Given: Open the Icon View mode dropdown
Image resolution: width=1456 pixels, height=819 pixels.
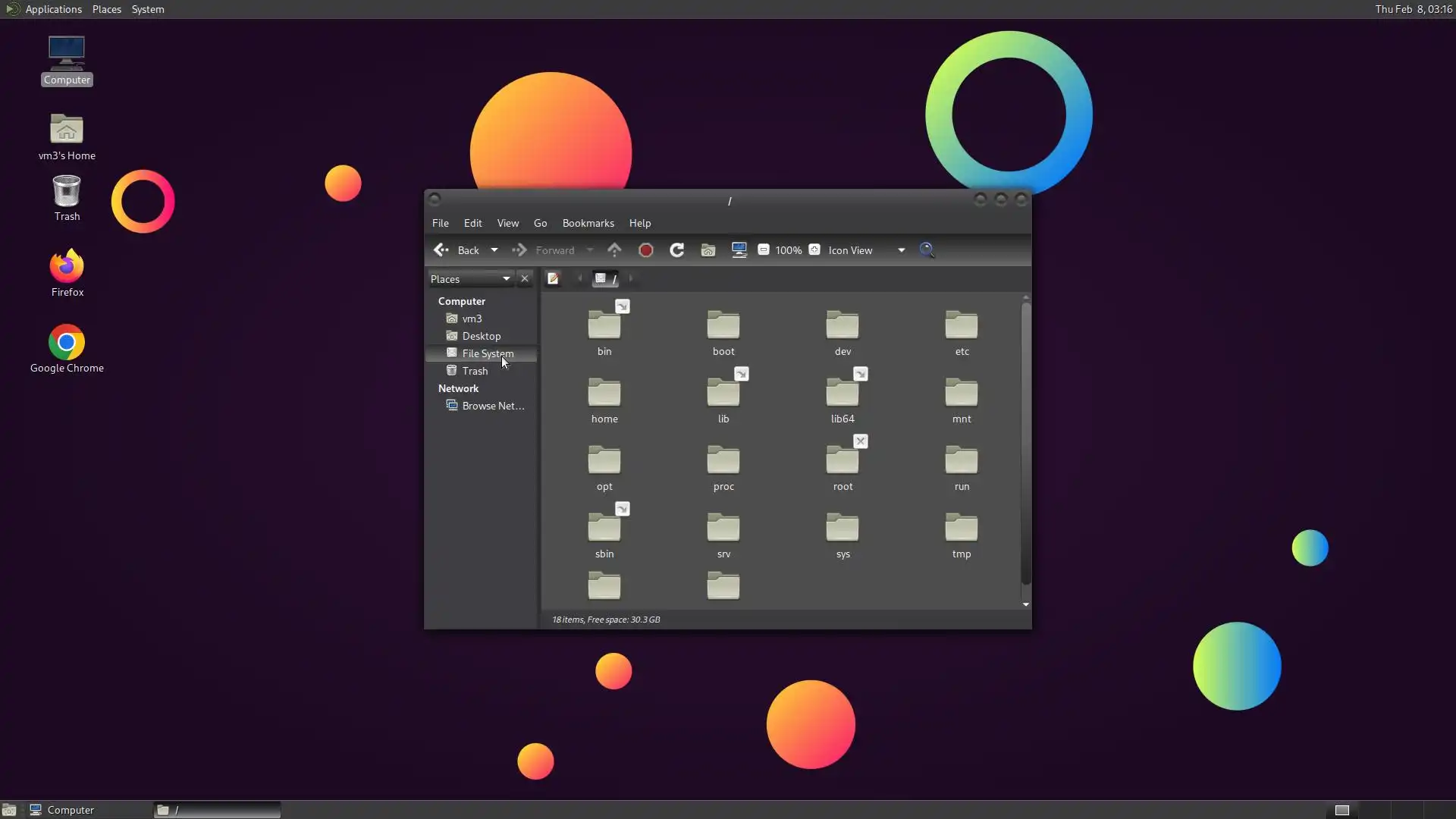Looking at the screenshot, I should (x=866, y=250).
